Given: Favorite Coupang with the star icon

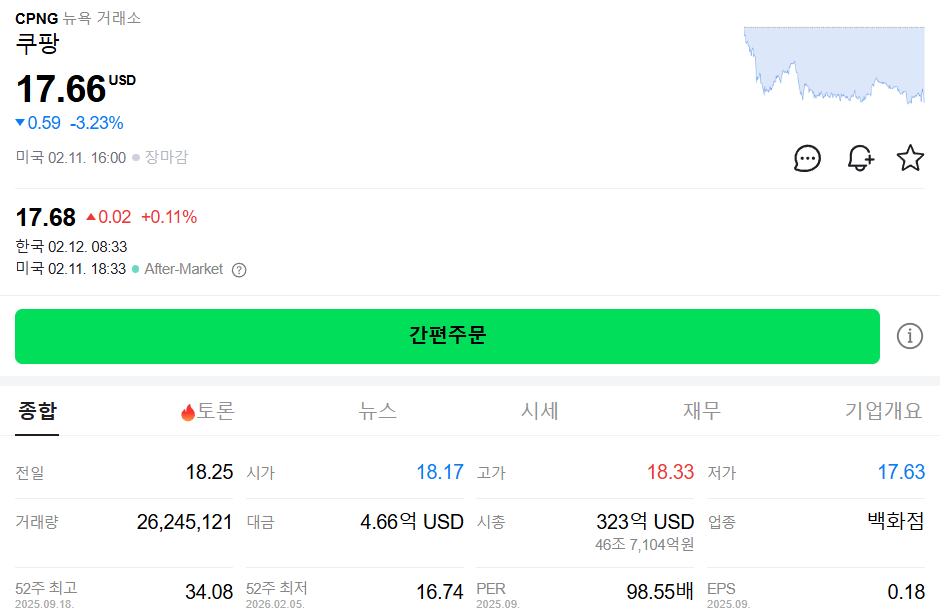Looking at the screenshot, I should point(910,158).
